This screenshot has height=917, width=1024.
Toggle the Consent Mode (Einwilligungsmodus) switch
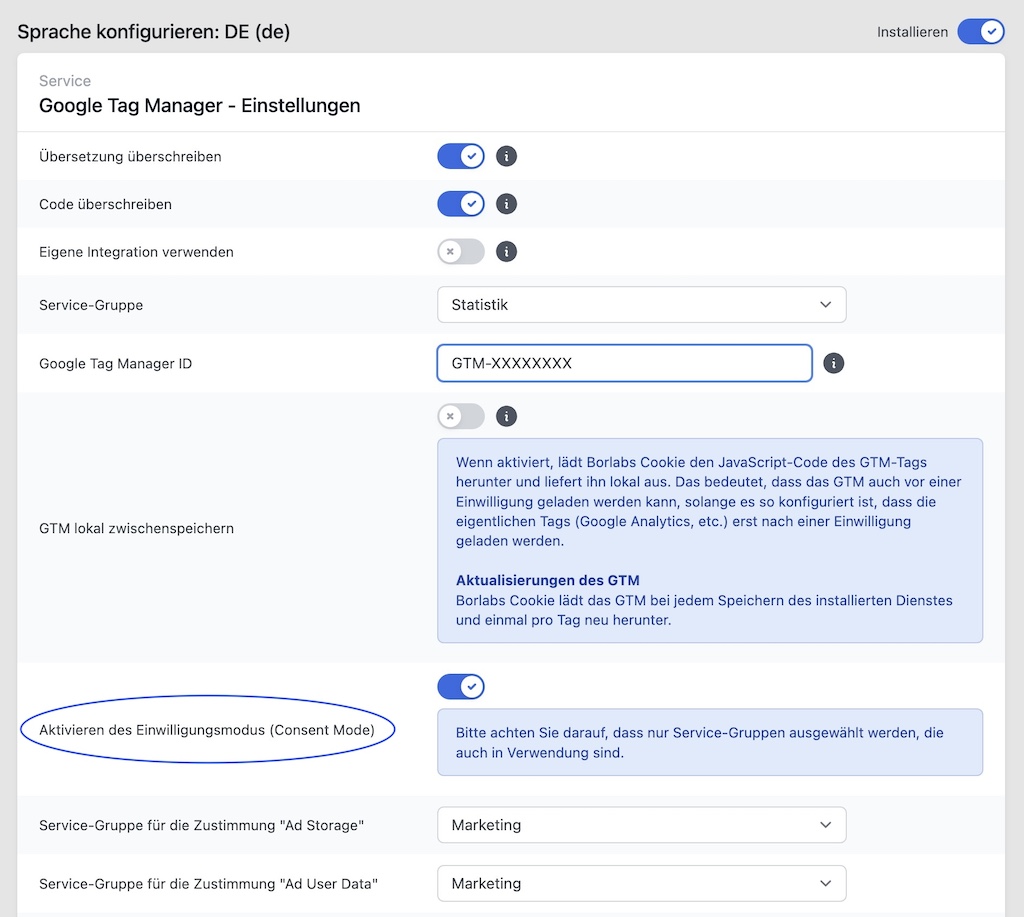pos(461,686)
